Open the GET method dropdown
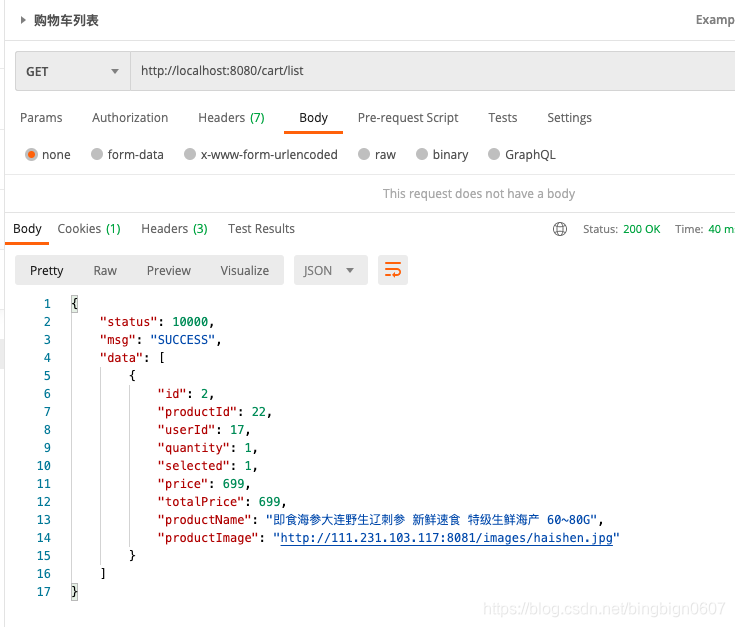 click(73, 71)
